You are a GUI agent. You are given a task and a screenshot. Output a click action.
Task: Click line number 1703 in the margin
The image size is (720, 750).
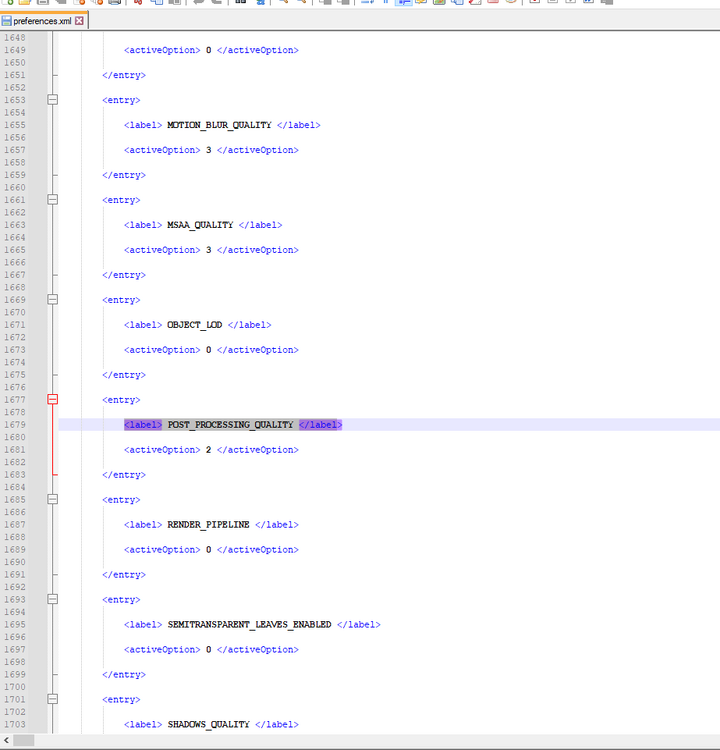click(15, 724)
